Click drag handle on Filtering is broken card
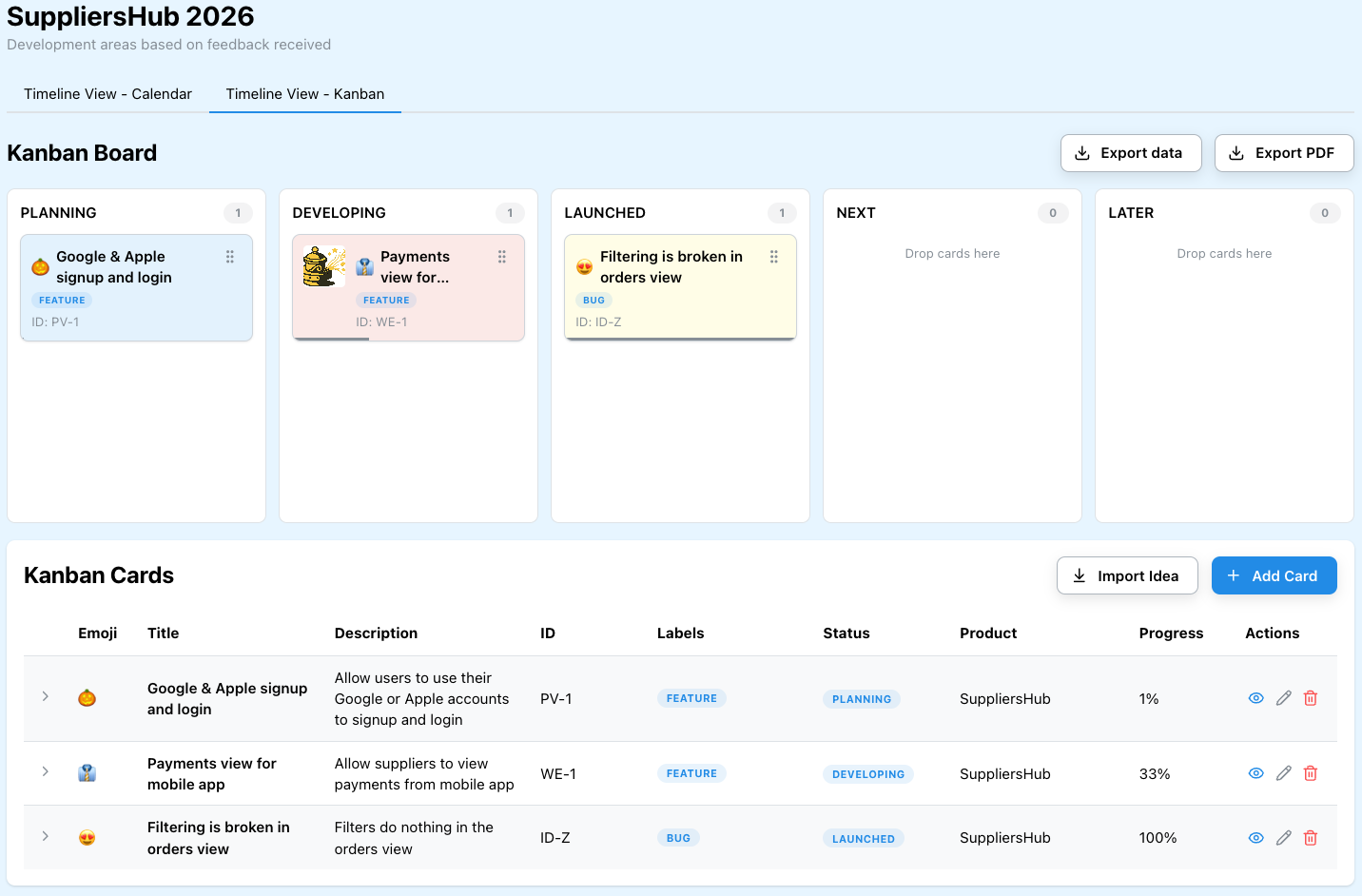Image resolution: width=1362 pixels, height=896 pixels. click(x=774, y=257)
